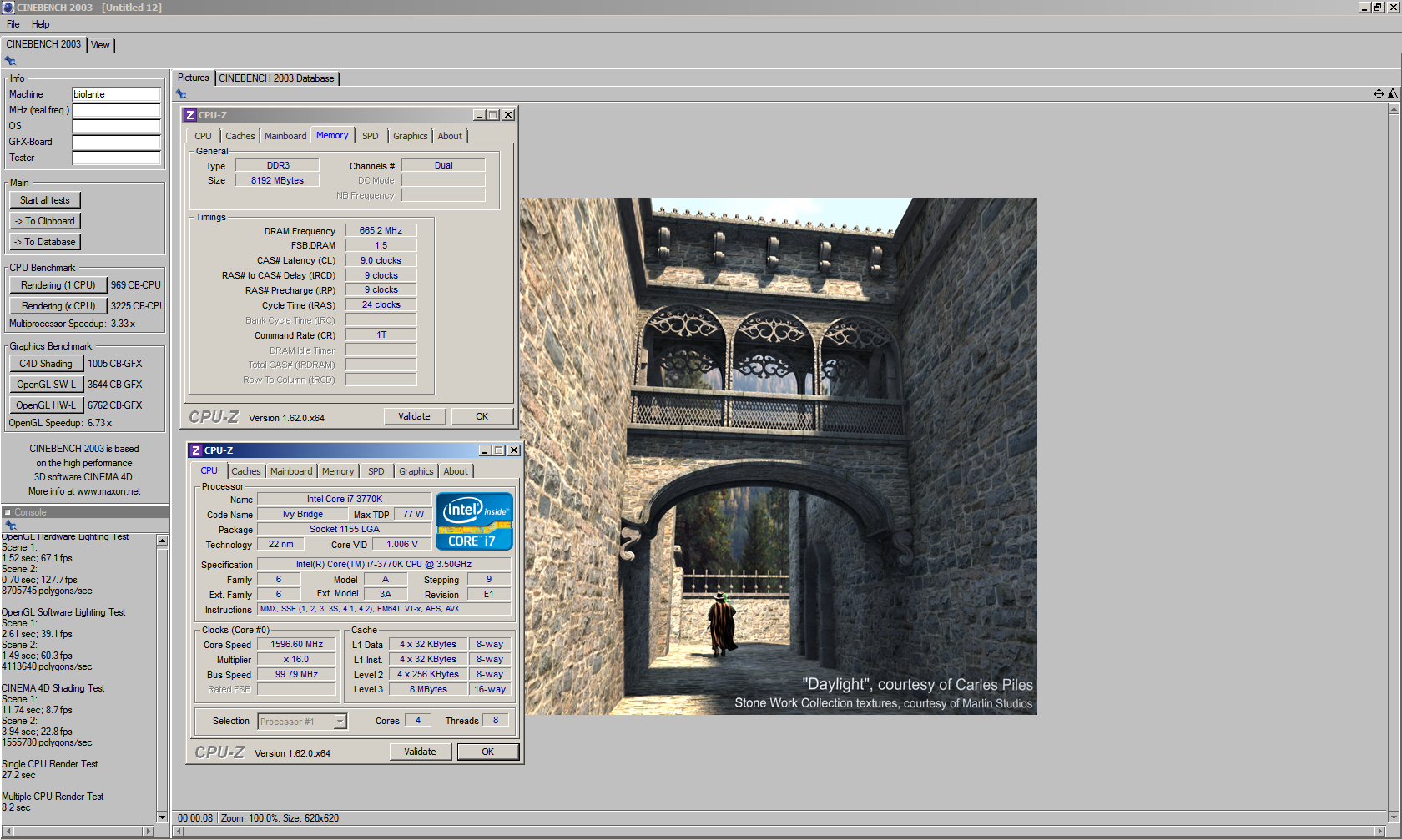Click console scrollbar down arrow
This screenshot has height=840, width=1402.
point(162,817)
